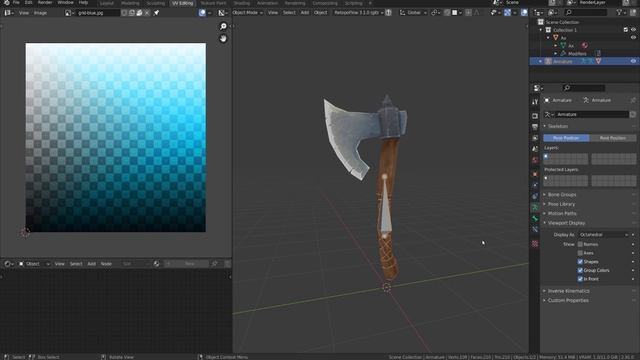Viewport: 640px width, 360px height.
Task: Enable the Axes checkbox under Show
Action: click(580, 253)
